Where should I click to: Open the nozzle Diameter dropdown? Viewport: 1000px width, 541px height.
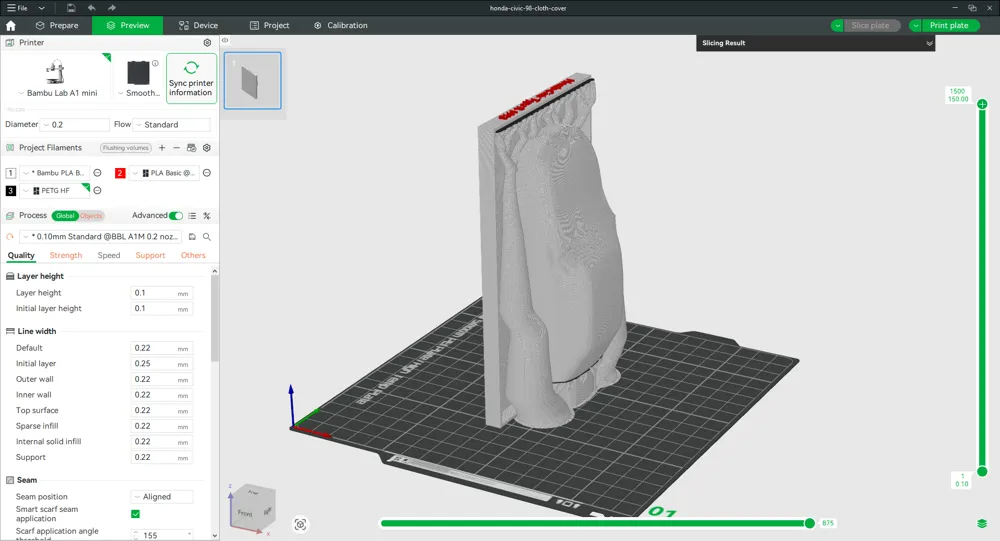[x=75, y=124]
